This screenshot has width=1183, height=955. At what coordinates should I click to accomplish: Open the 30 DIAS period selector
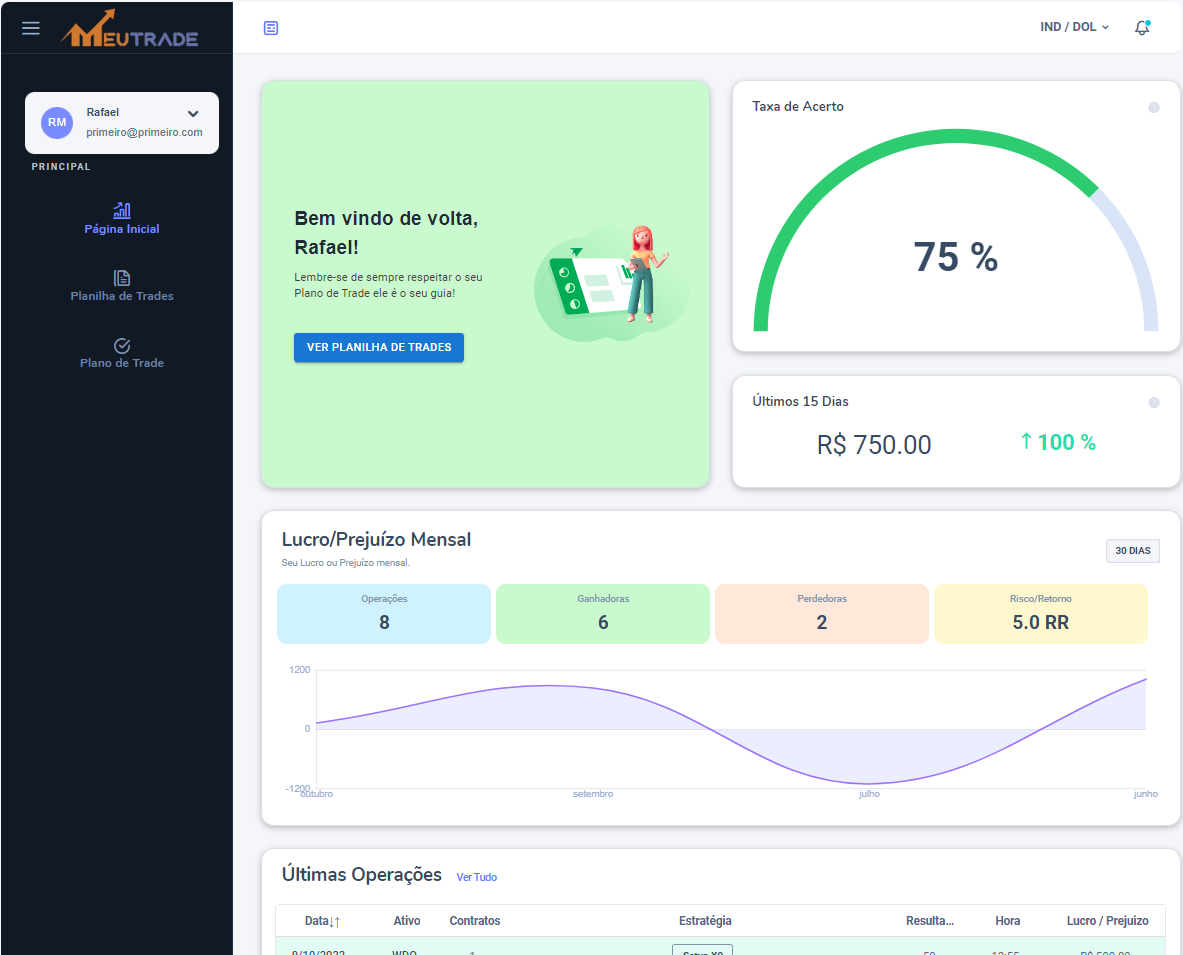[1132, 550]
